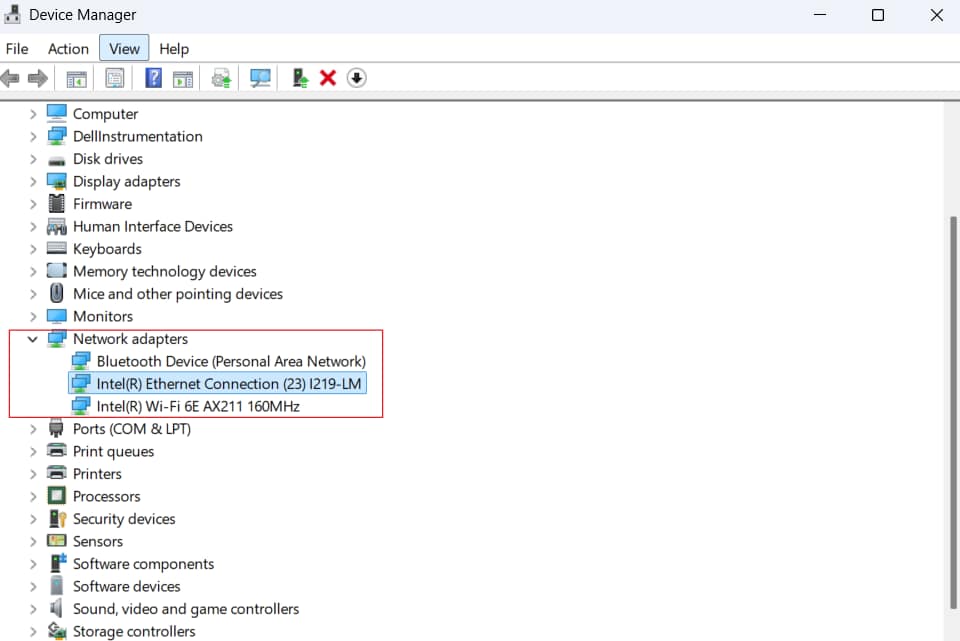The height and width of the screenshot is (641, 960).
Task: Expand the Processors category
Action: tap(33, 497)
